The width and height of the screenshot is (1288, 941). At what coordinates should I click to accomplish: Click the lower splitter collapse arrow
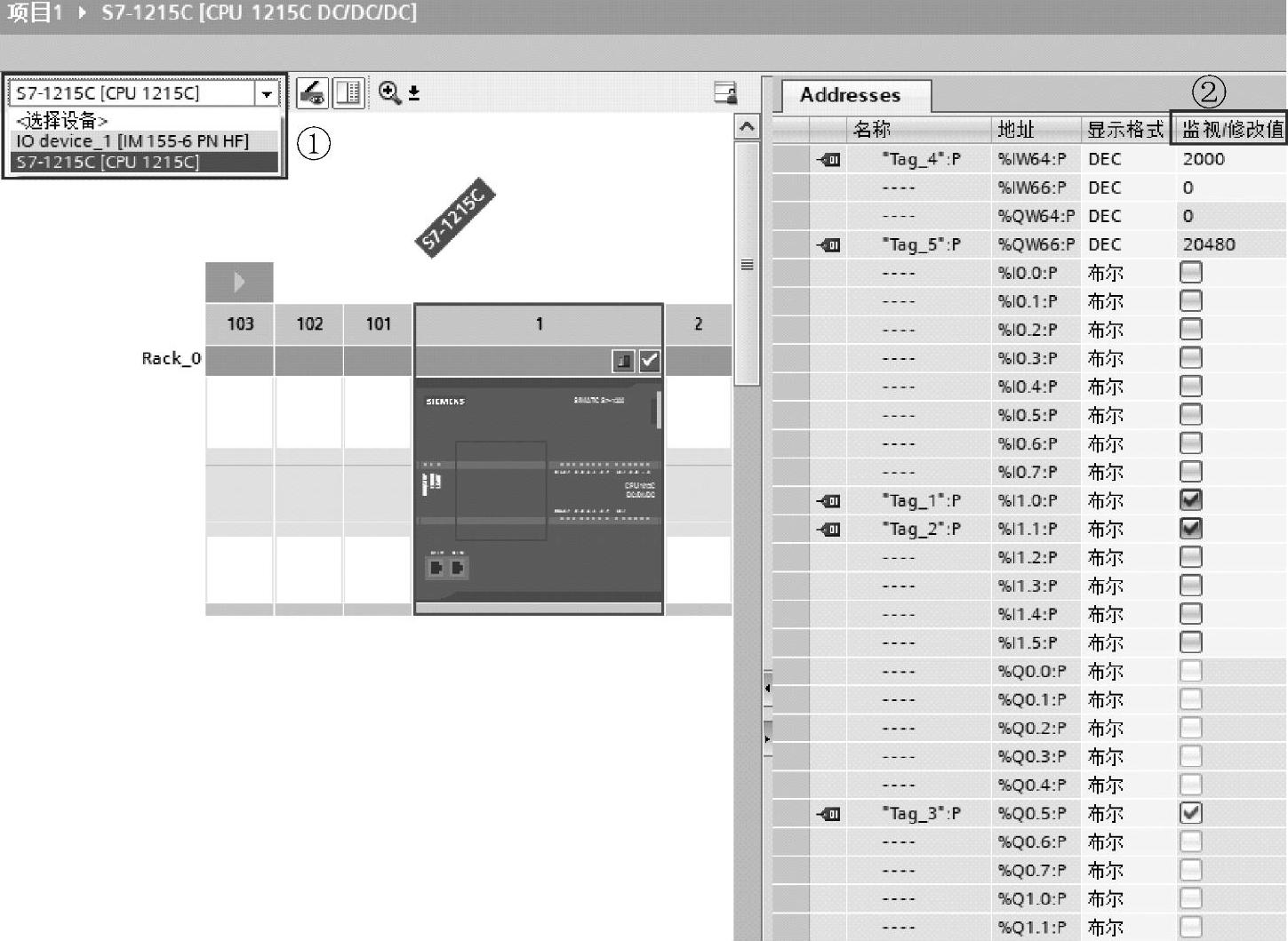[x=767, y=738]
